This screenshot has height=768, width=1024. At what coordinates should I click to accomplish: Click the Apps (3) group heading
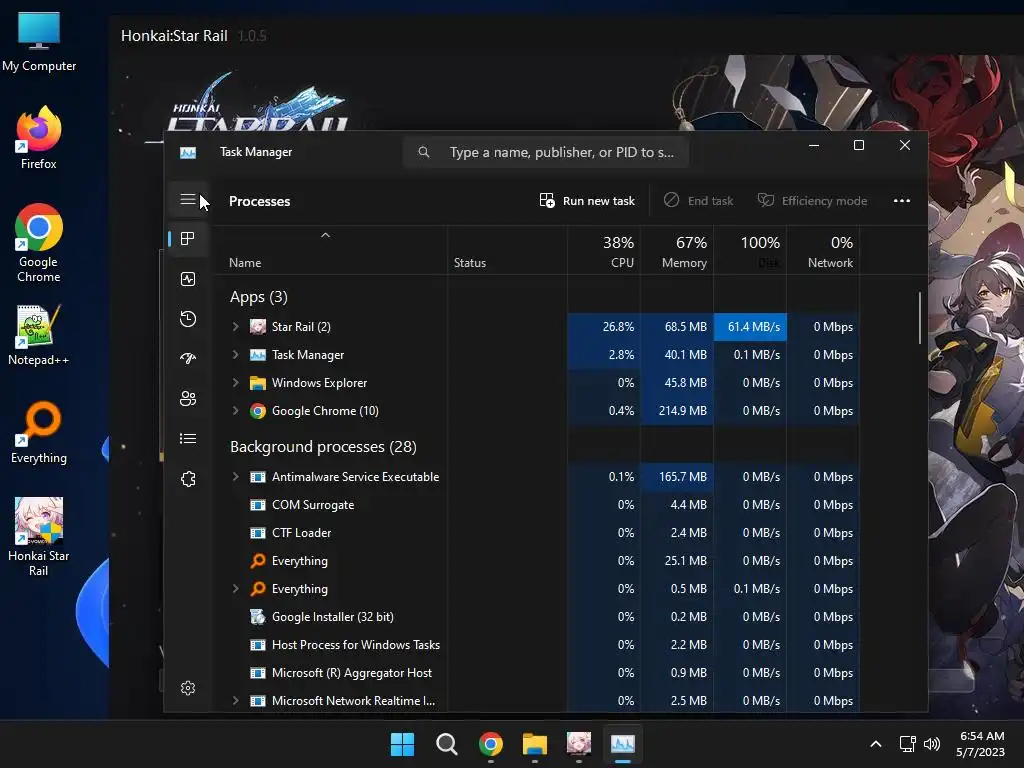click(259, 297)
